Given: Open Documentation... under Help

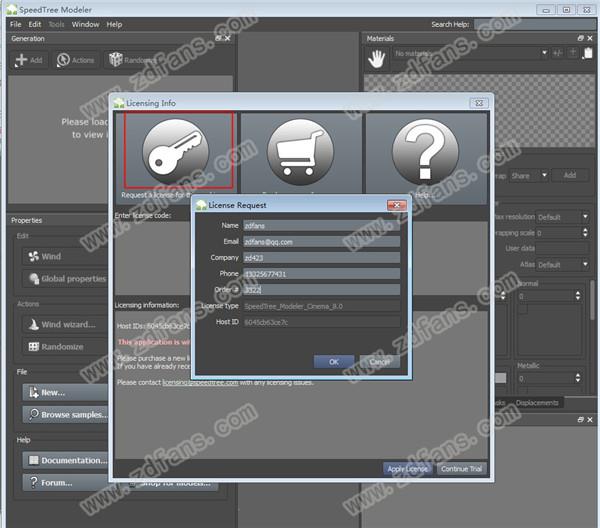Looking at the screenshot, I should 65,460.
